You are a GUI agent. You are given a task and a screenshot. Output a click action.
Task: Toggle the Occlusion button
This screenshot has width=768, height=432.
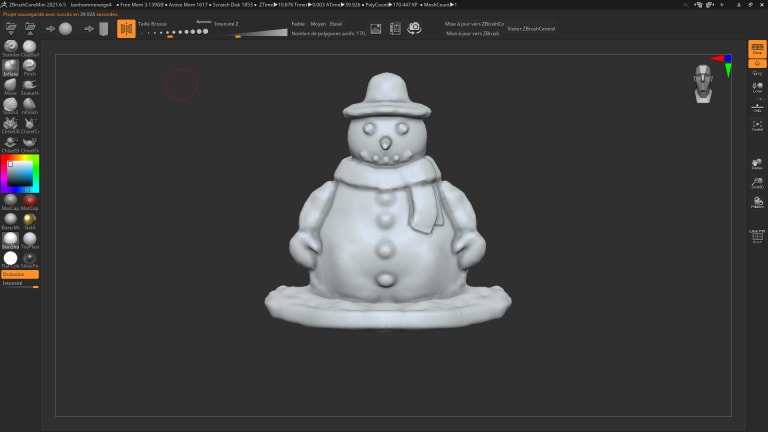click(20, 274)
